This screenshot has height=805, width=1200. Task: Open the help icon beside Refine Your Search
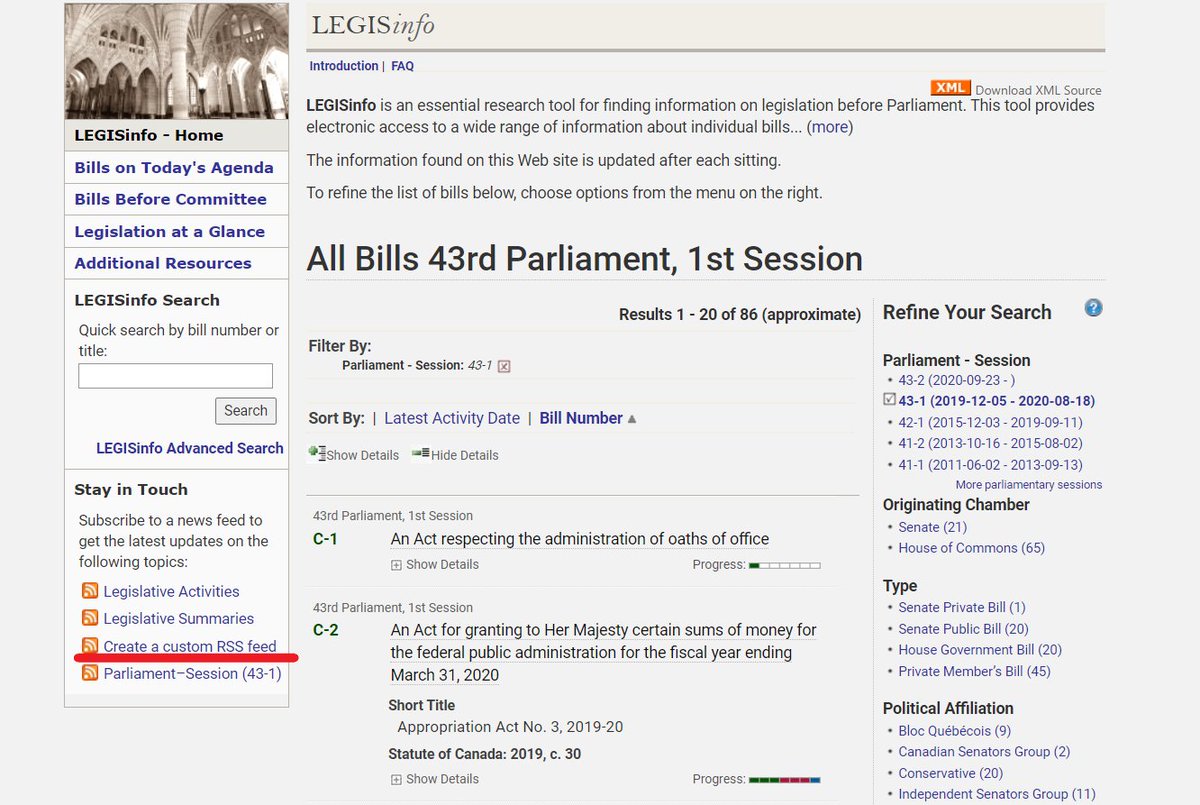click(1093, 308)
